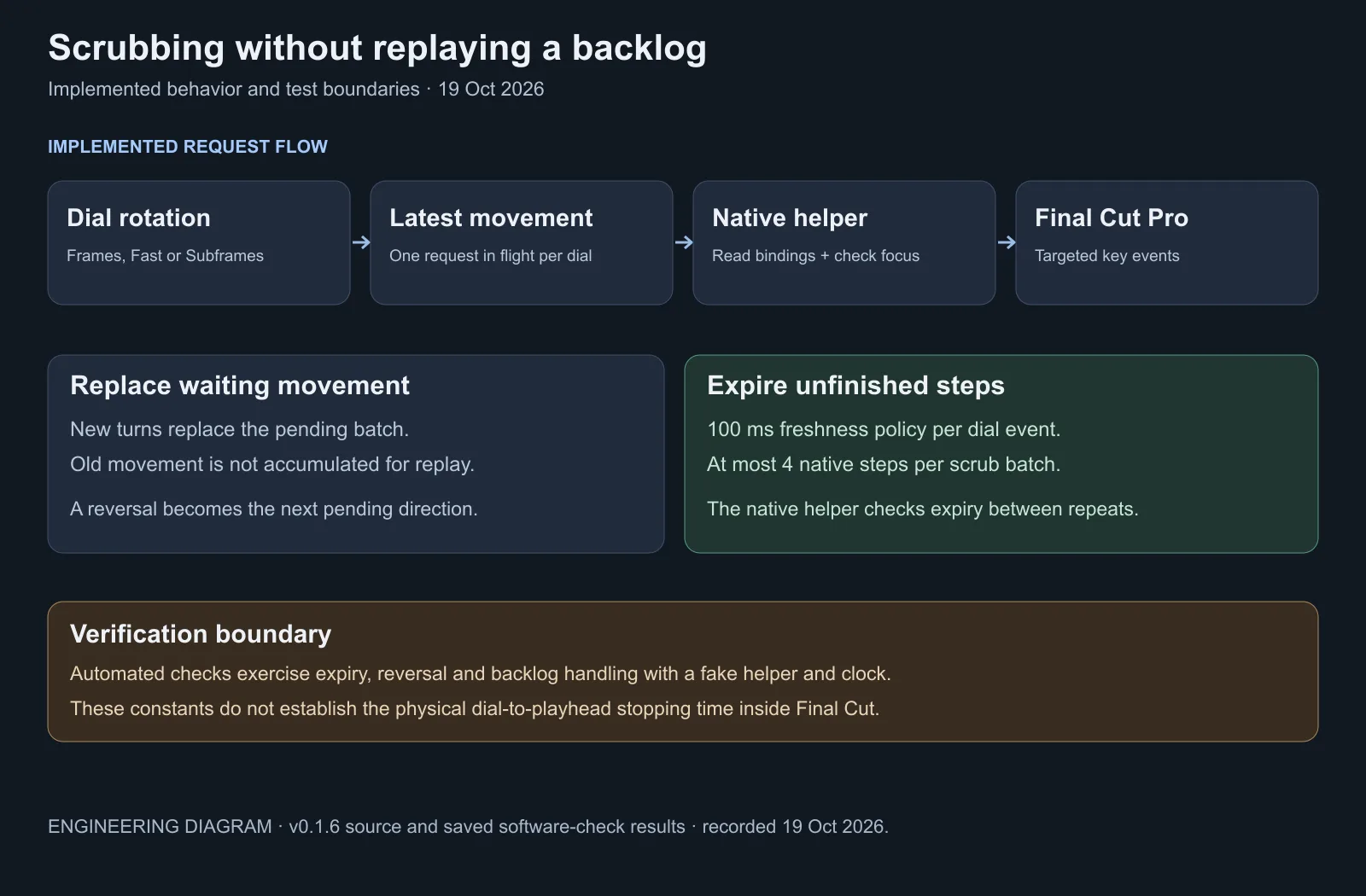
Task: Click the title "Scrubbing without replaying a backlog"
Action: coord(377,49)
